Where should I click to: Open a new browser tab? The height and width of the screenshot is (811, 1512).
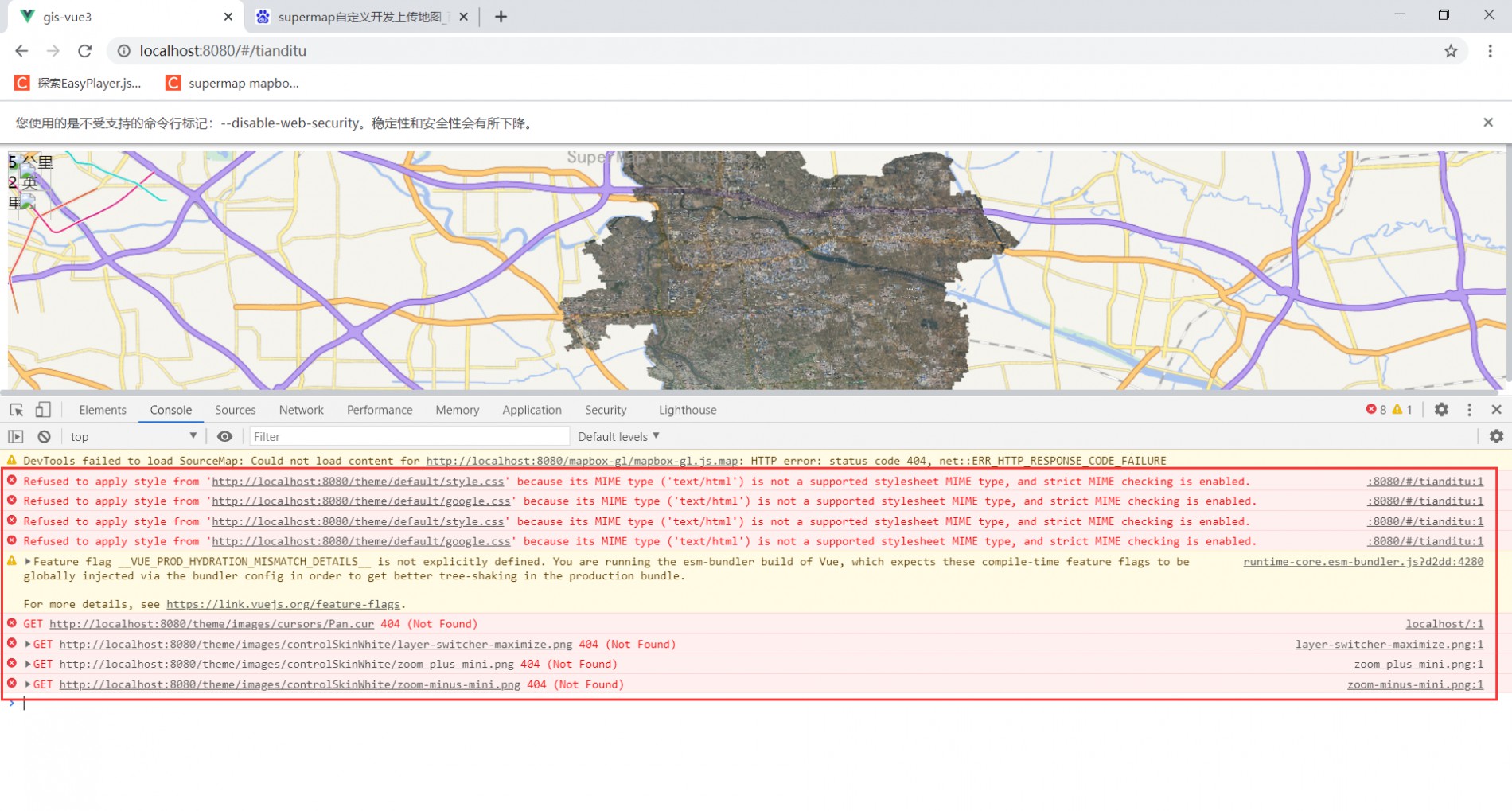point(501,17)
